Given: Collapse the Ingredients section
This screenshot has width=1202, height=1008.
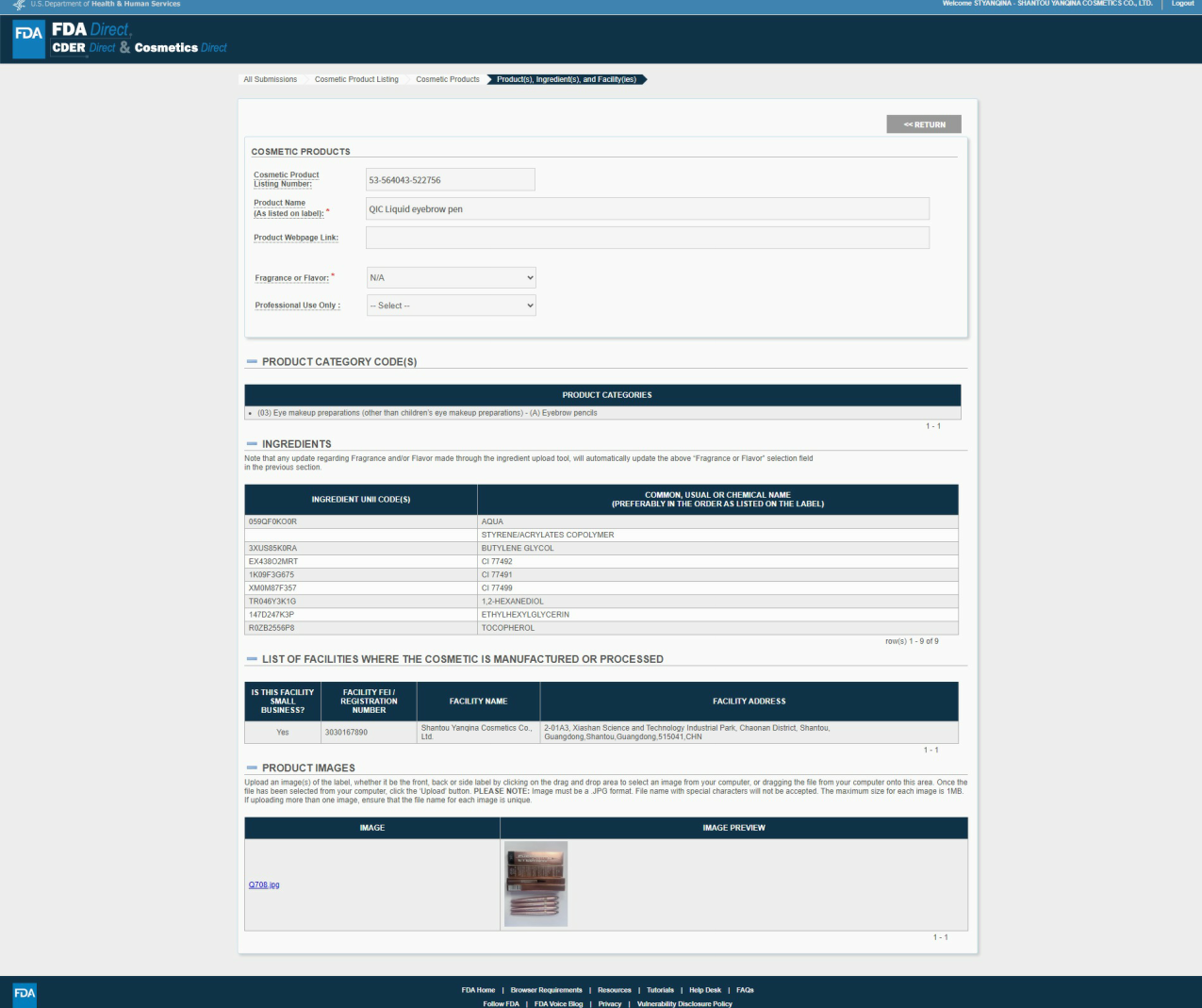Looking at the screenshot, I should [x=252, y=444].
